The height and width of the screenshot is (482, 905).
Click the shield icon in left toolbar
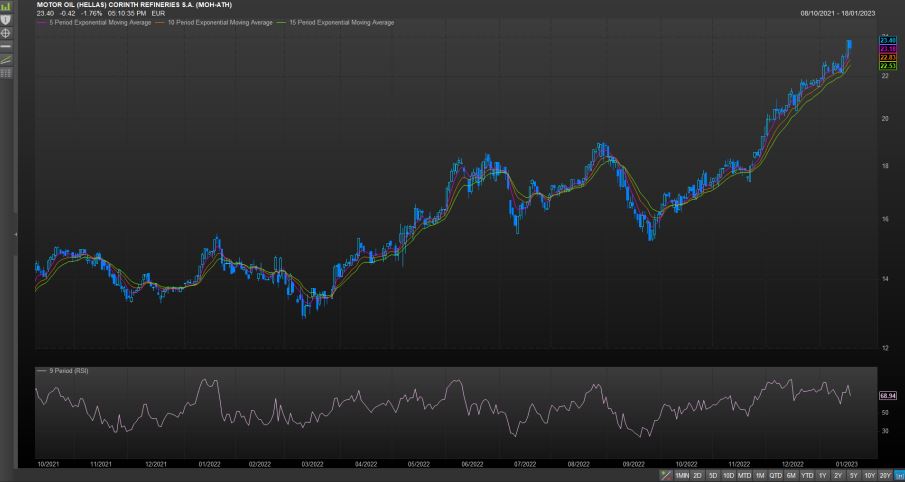pos(6,20)
